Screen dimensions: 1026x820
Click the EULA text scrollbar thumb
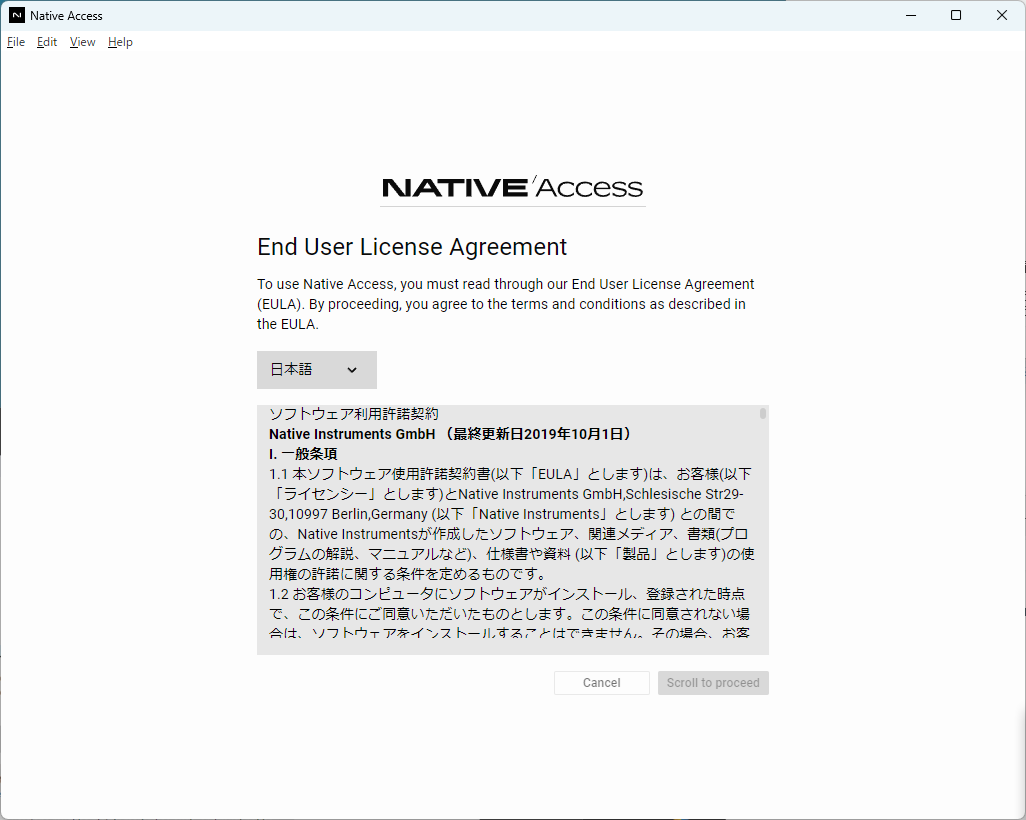click(763, 413)
